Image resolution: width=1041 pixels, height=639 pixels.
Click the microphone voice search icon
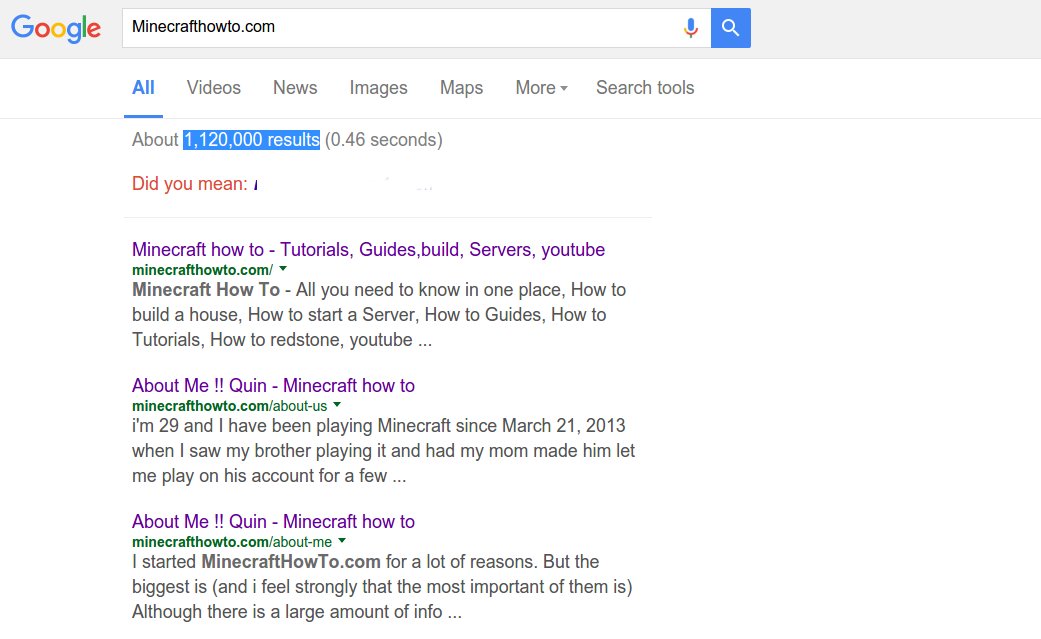pos(690,28)
